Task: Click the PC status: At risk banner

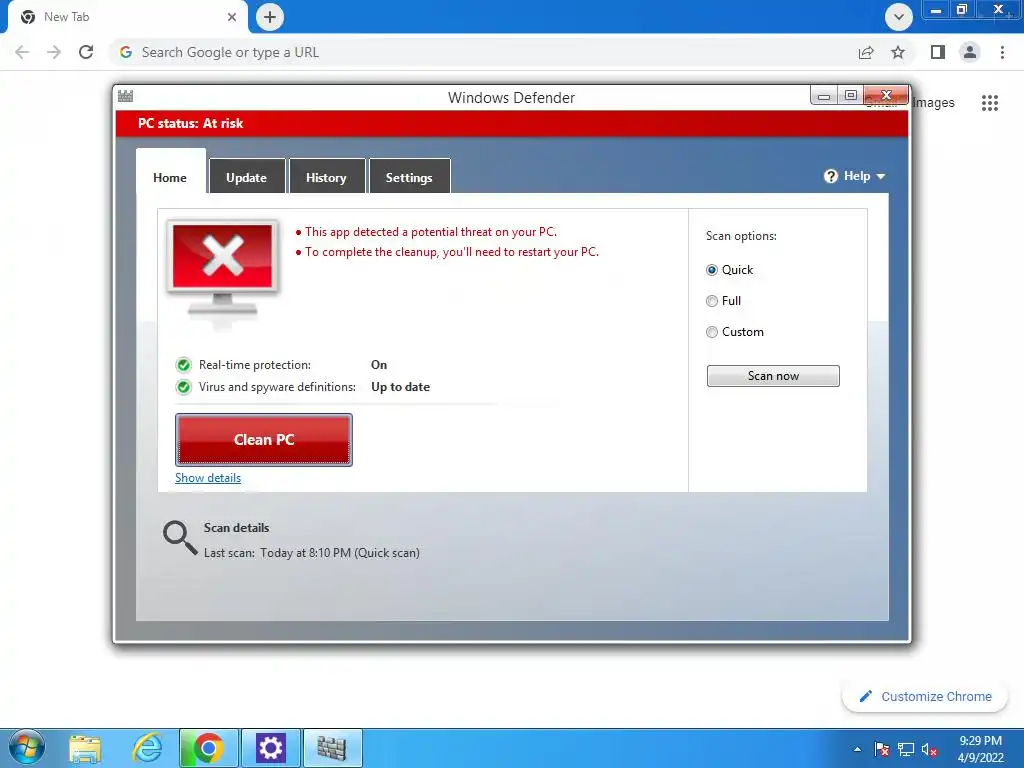Action: point(512,123)
